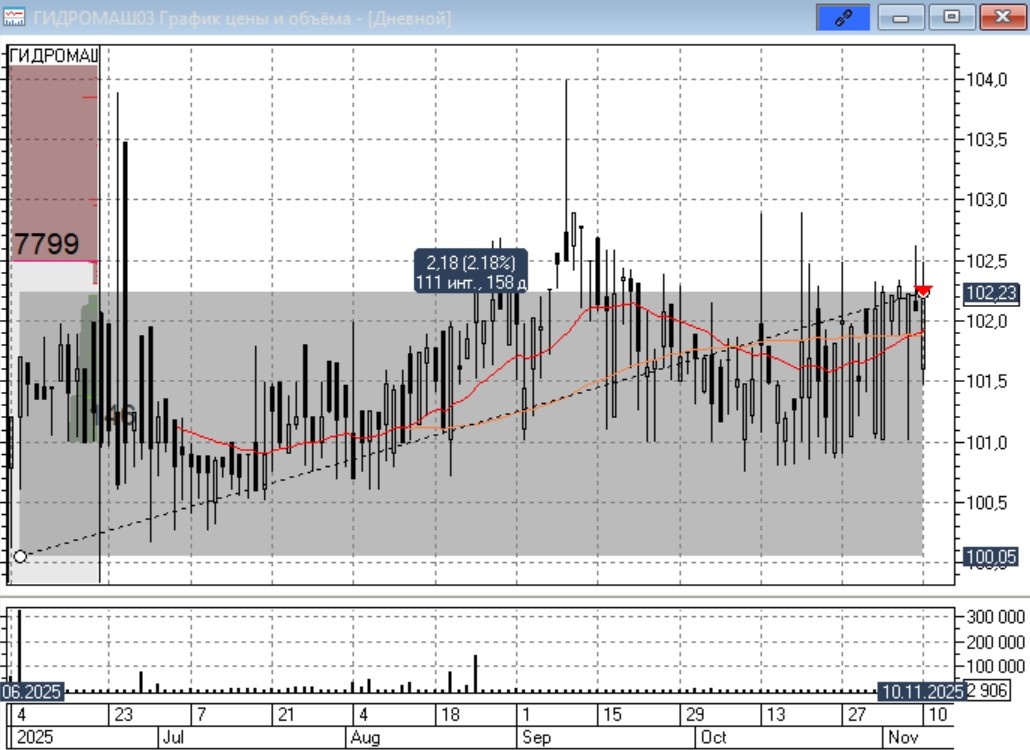
Task: Click the 101,0 price axis label
Action: pos(987,443)
